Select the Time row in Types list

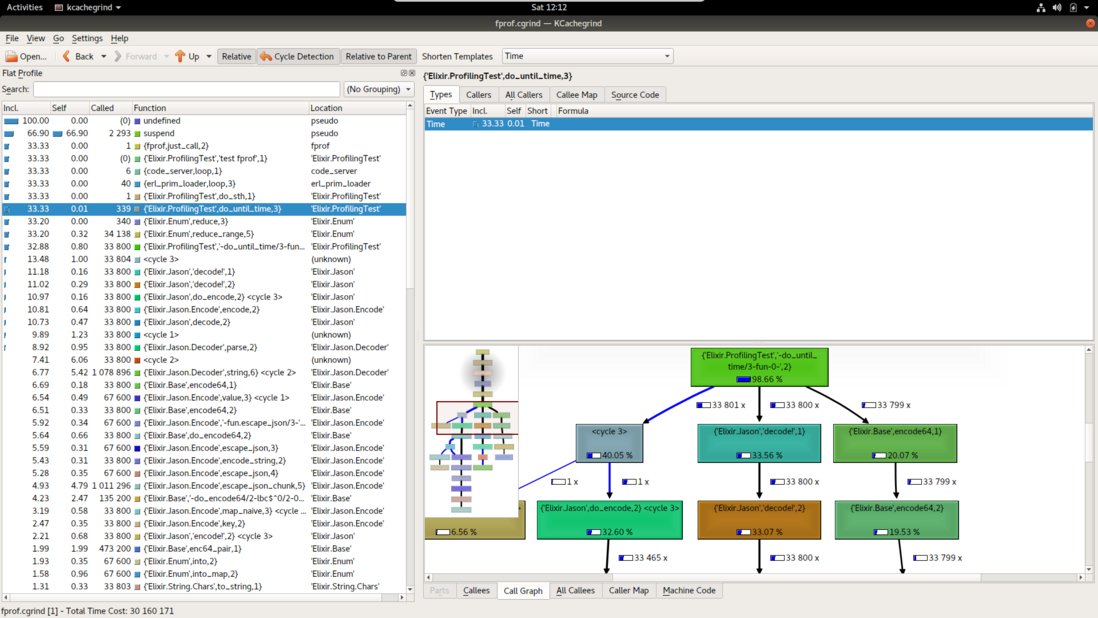point(758,124)
